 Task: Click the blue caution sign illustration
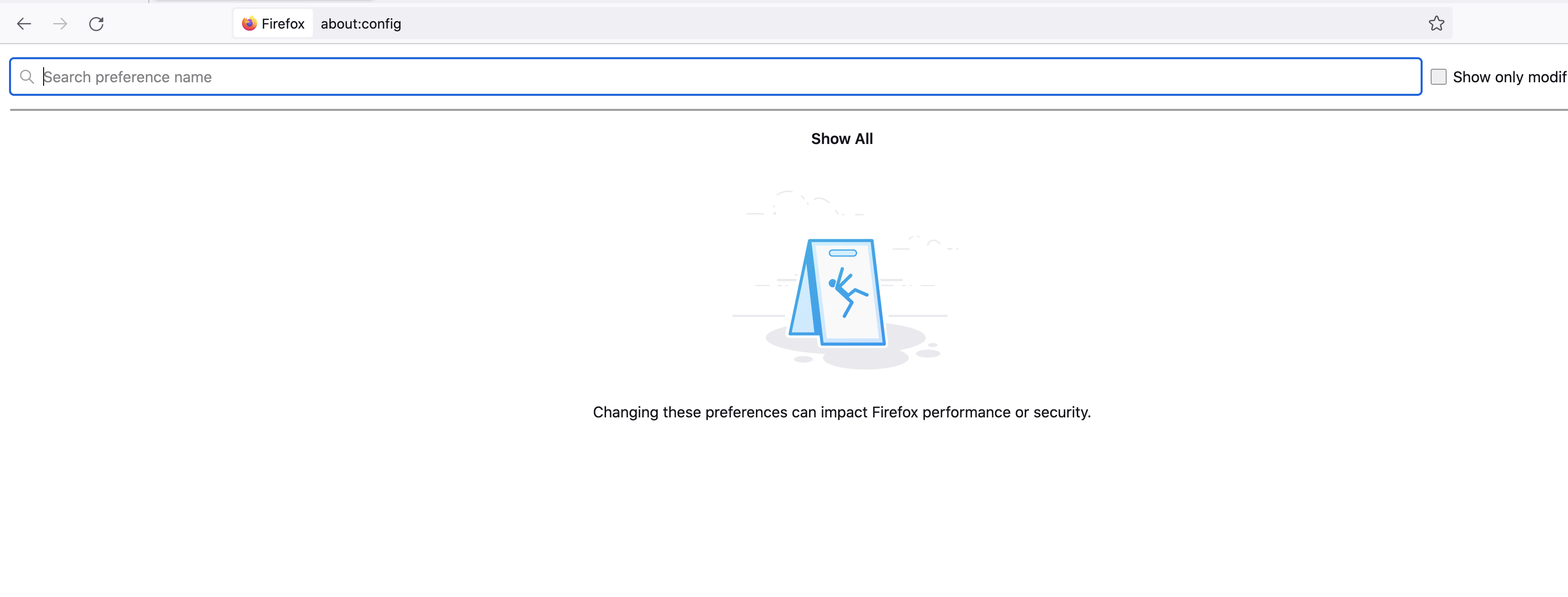[838, 292]
